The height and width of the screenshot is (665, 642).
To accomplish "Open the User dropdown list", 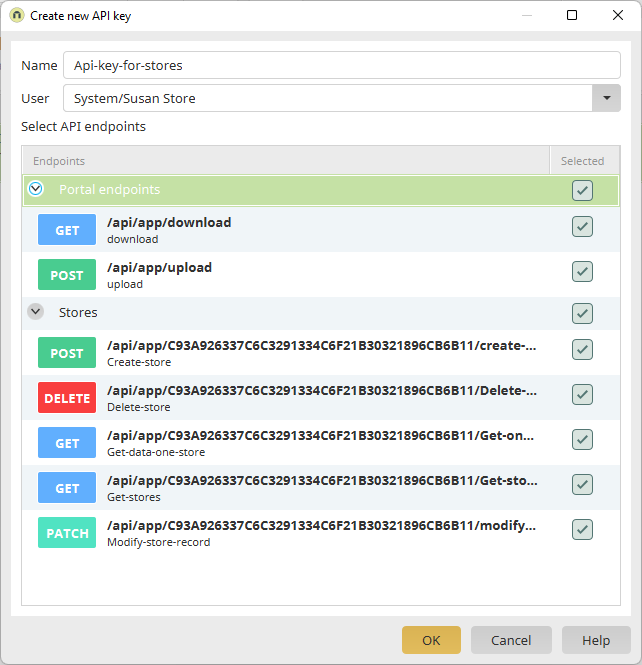I will pos(606,98).
